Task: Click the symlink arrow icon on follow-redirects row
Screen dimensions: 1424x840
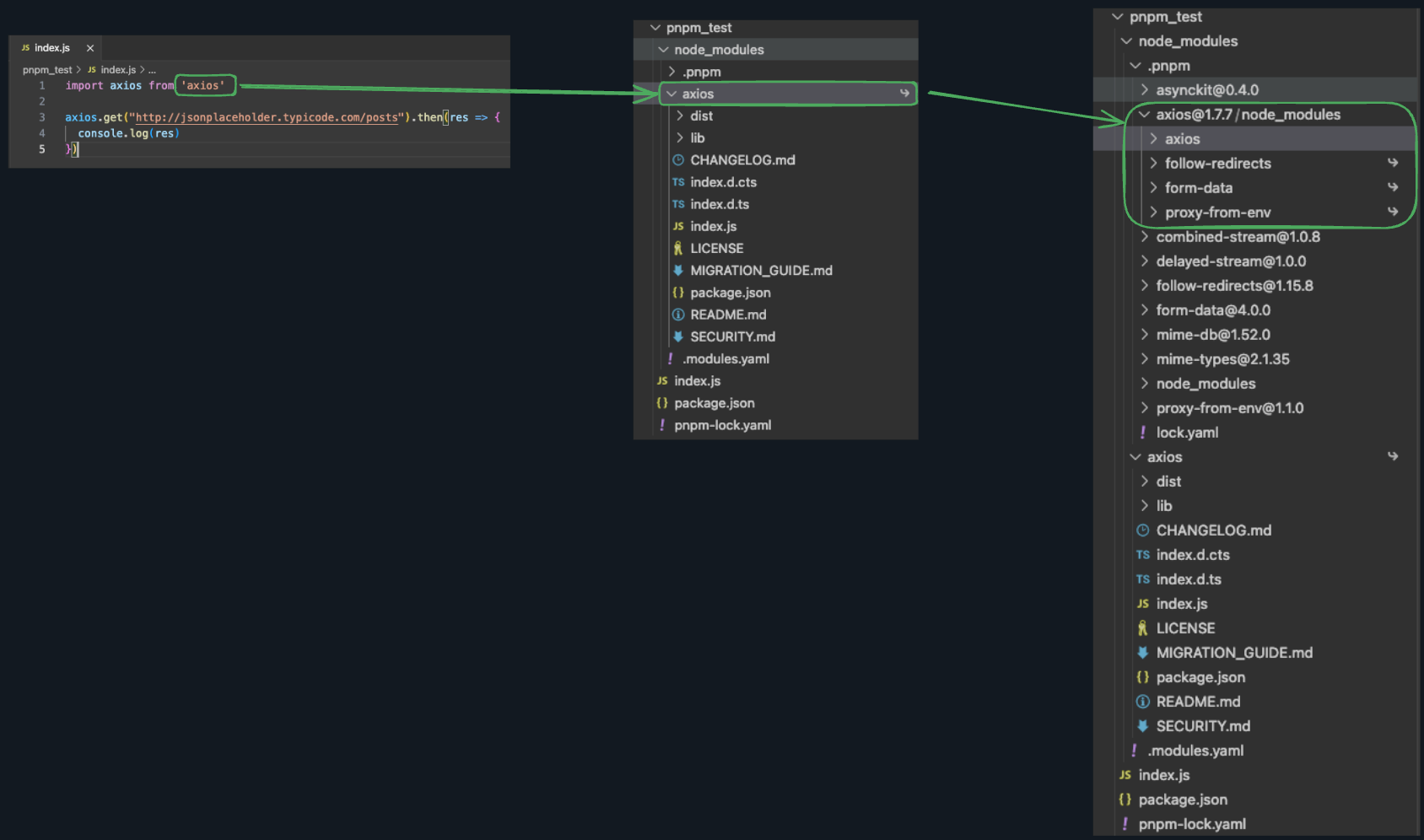Action: tap(1393, 163)
